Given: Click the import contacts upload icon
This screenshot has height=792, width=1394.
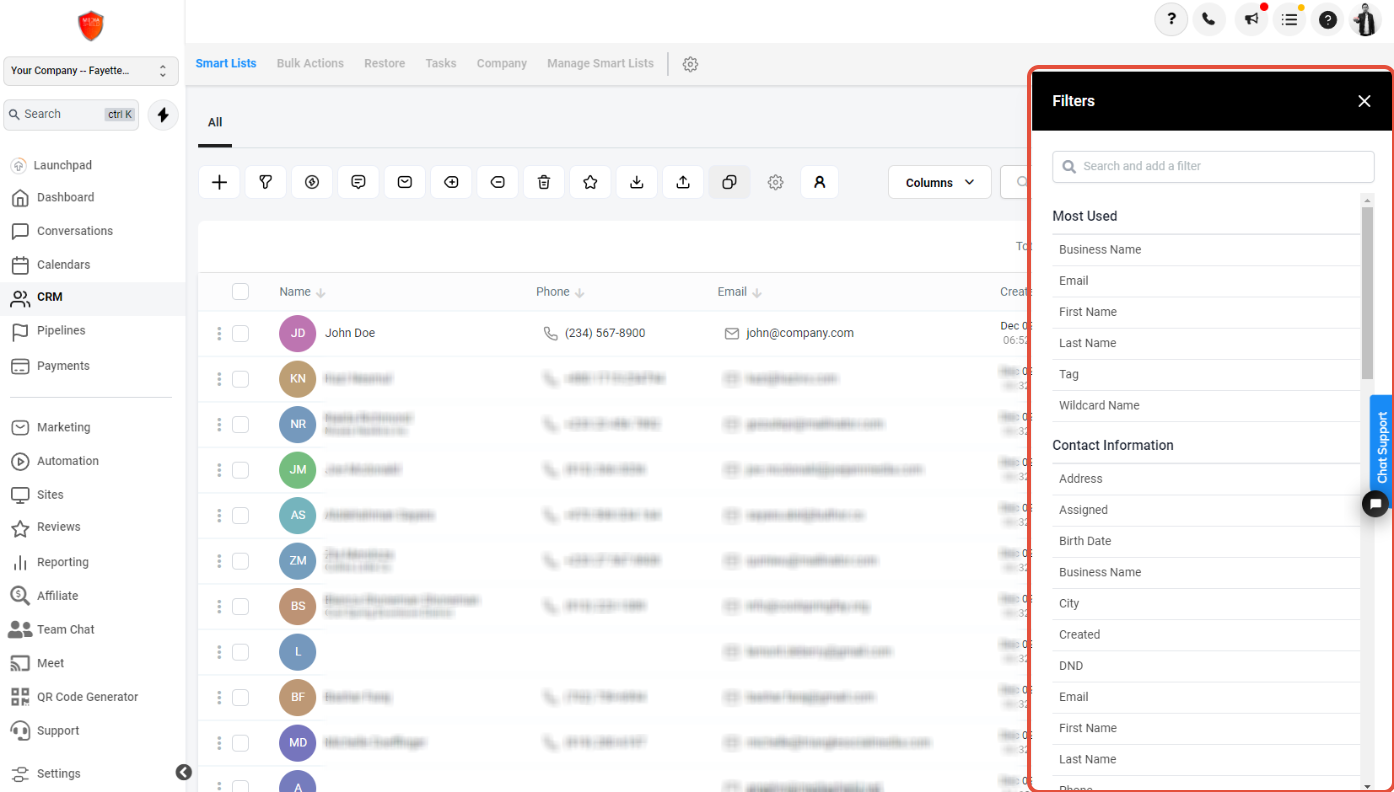Looking at the screenshot, I should [x=683, y=182].
